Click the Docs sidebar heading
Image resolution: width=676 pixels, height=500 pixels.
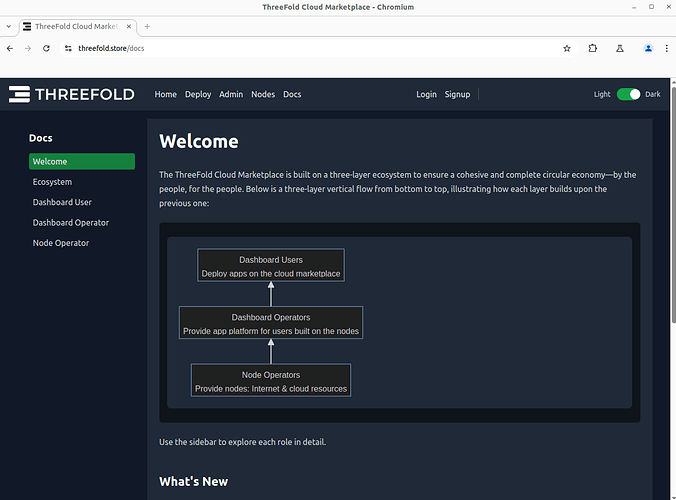point(41,138)
